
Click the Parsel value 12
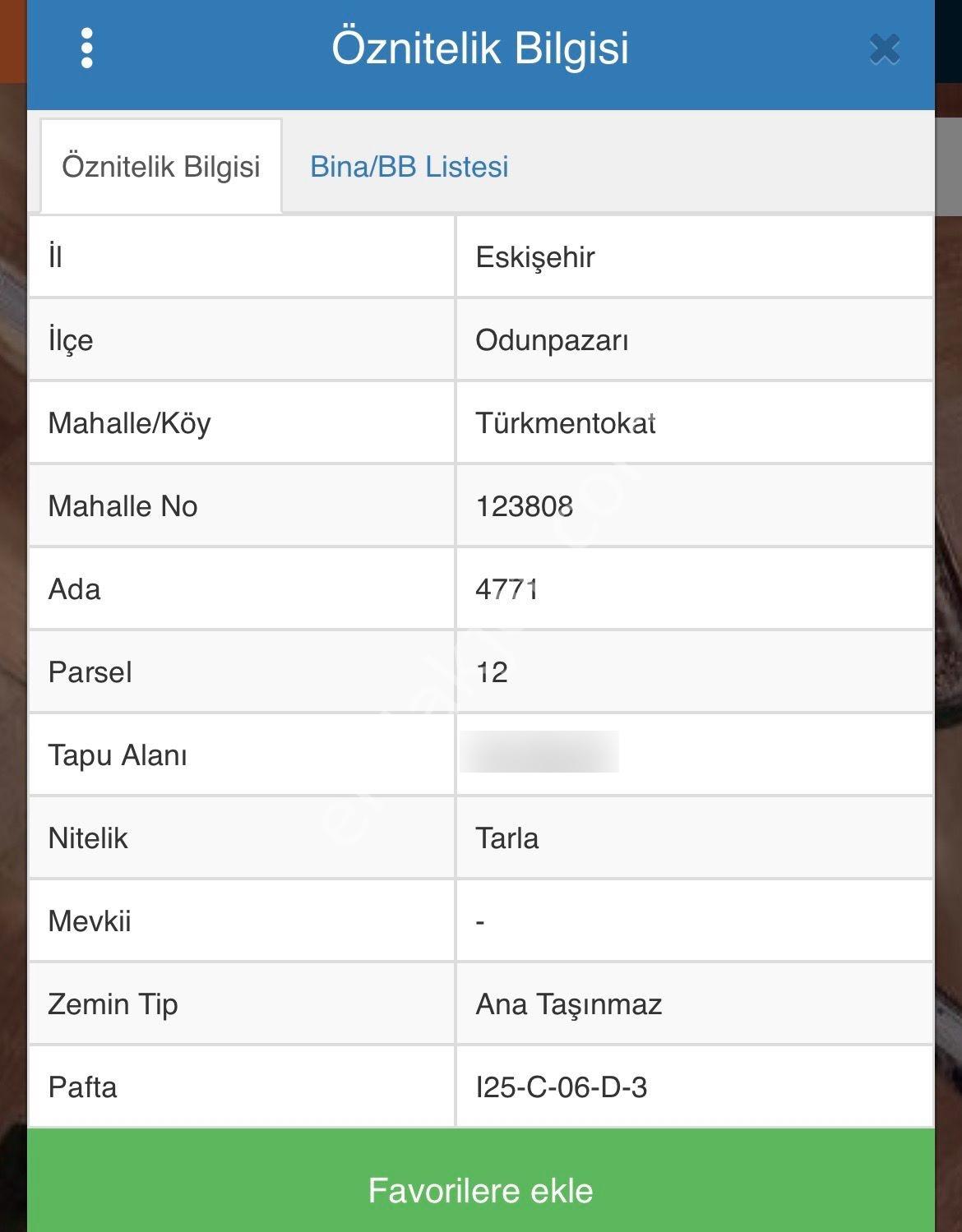click(x=492, y=672)
